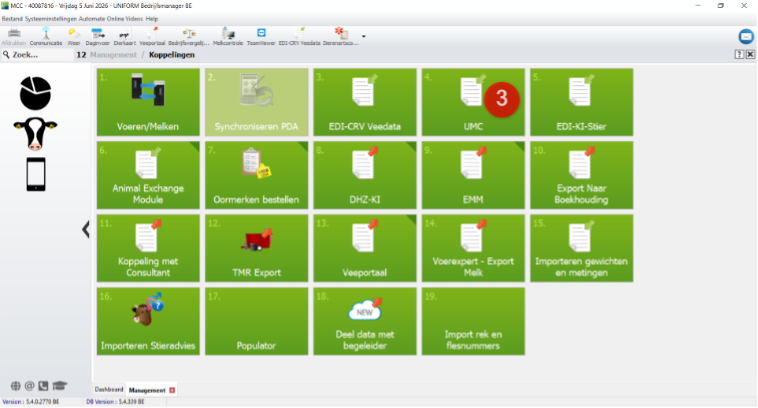Image resolution: width=758 pixels, height=408 pixels.
Task: Select the Management tab
Action: point(147,390)
